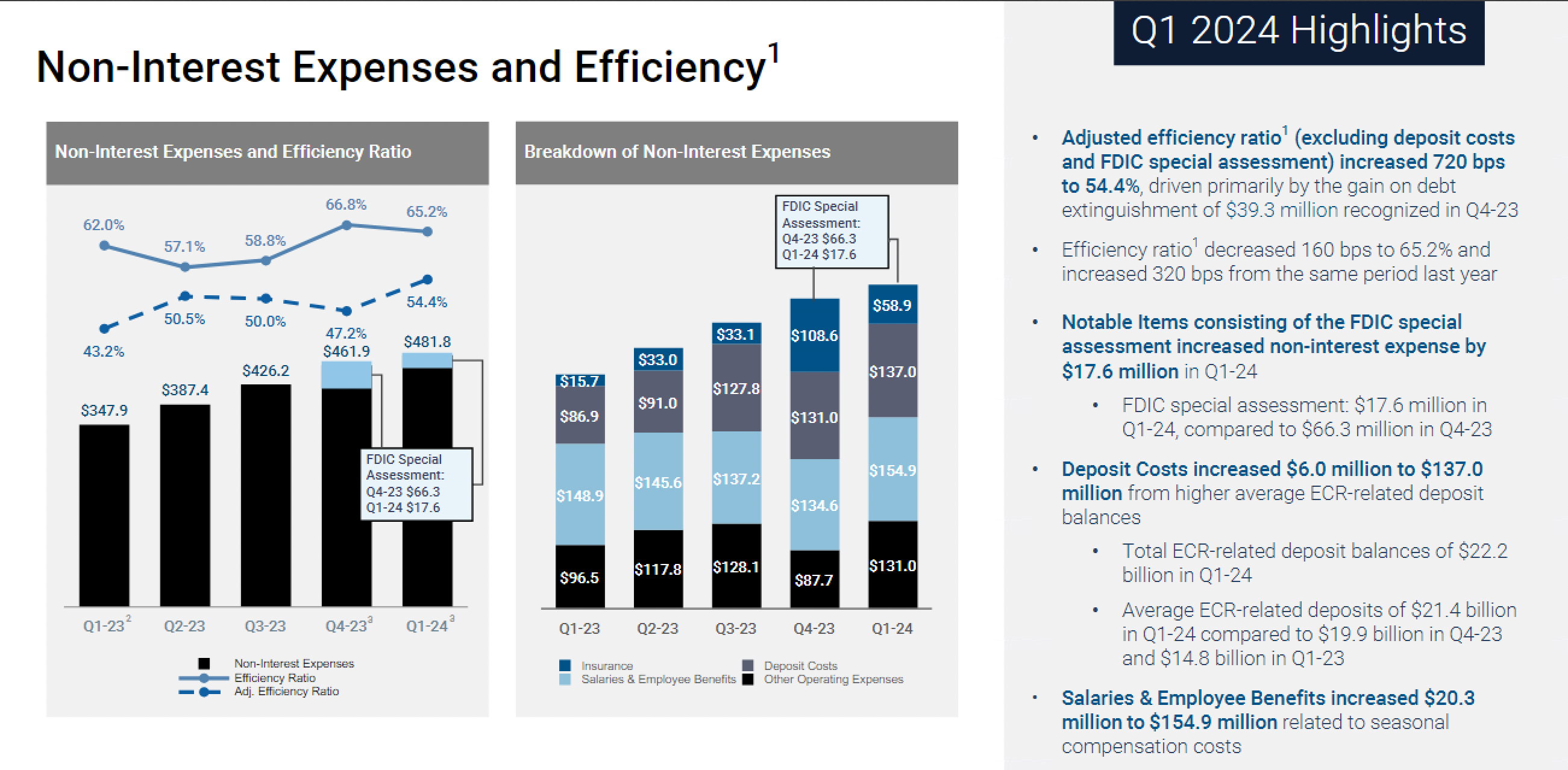Click the light blue Salaries & Employee Benefits swatch

[565, 678]
